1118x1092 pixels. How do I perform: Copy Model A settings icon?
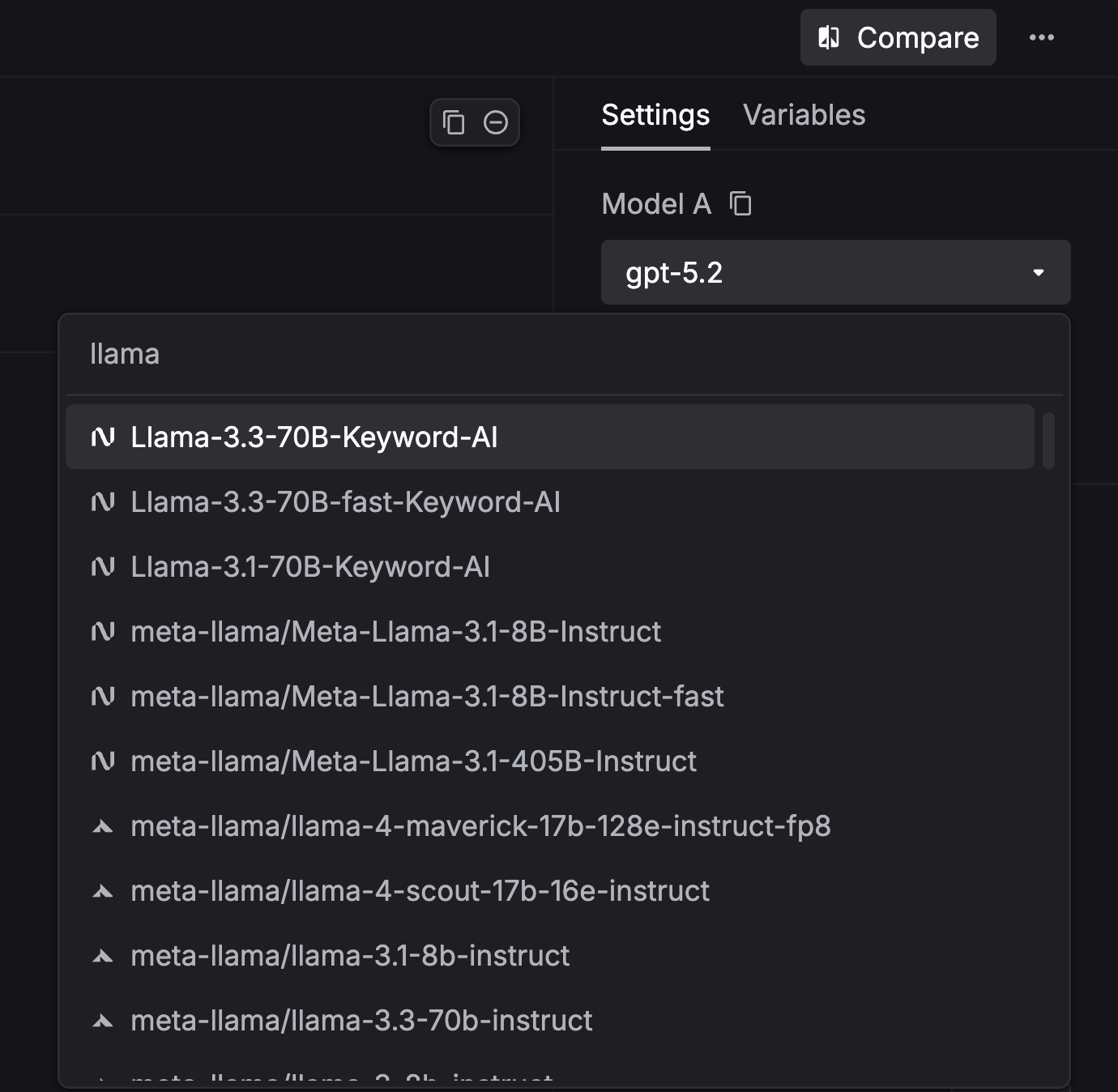coord(740,203)
